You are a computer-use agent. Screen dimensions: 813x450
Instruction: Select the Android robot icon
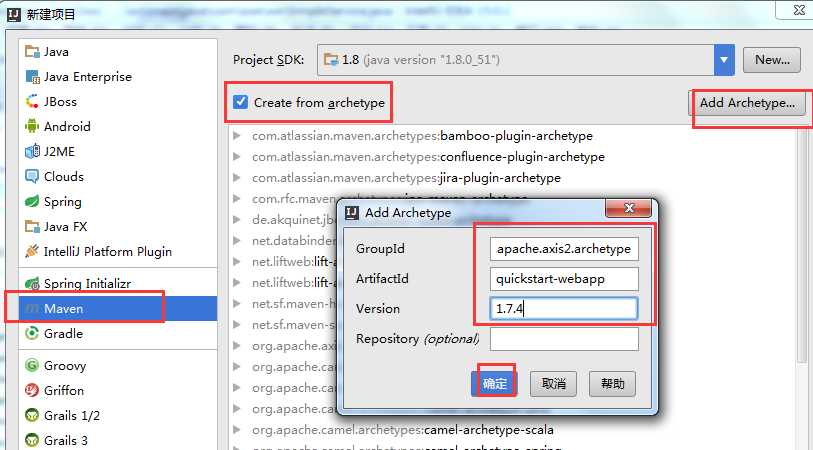pyautogui.click(x=32, y=126)
